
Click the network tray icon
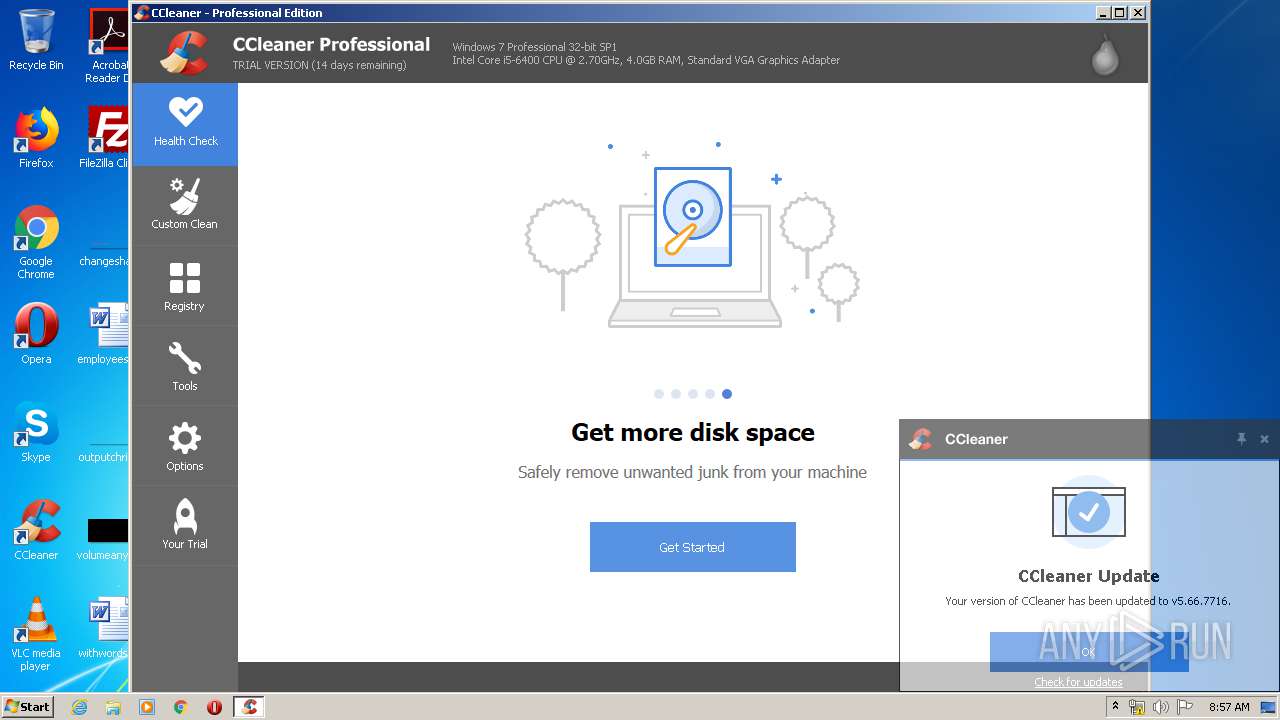pos(1137,707)
